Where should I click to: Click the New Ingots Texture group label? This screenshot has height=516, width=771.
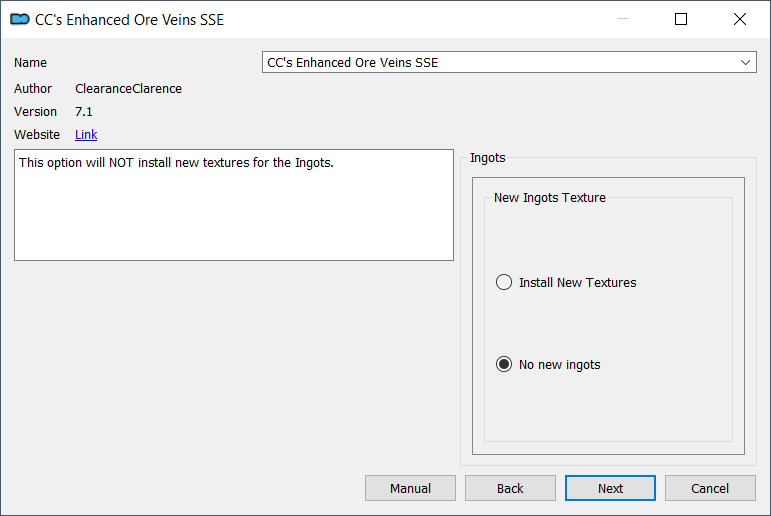click(x=550, y=198)
